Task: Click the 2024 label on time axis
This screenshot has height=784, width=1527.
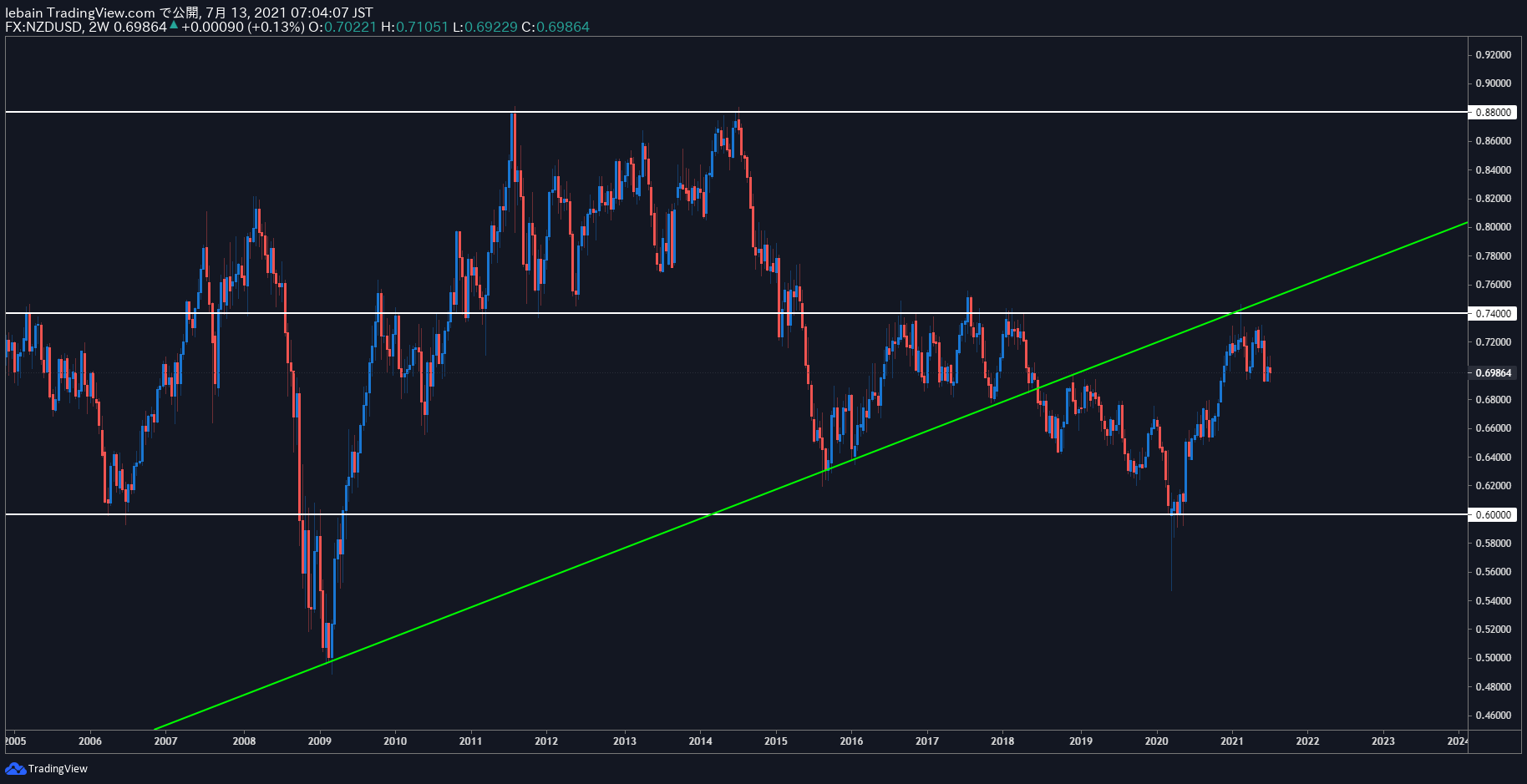Action: coord(1458,741)
